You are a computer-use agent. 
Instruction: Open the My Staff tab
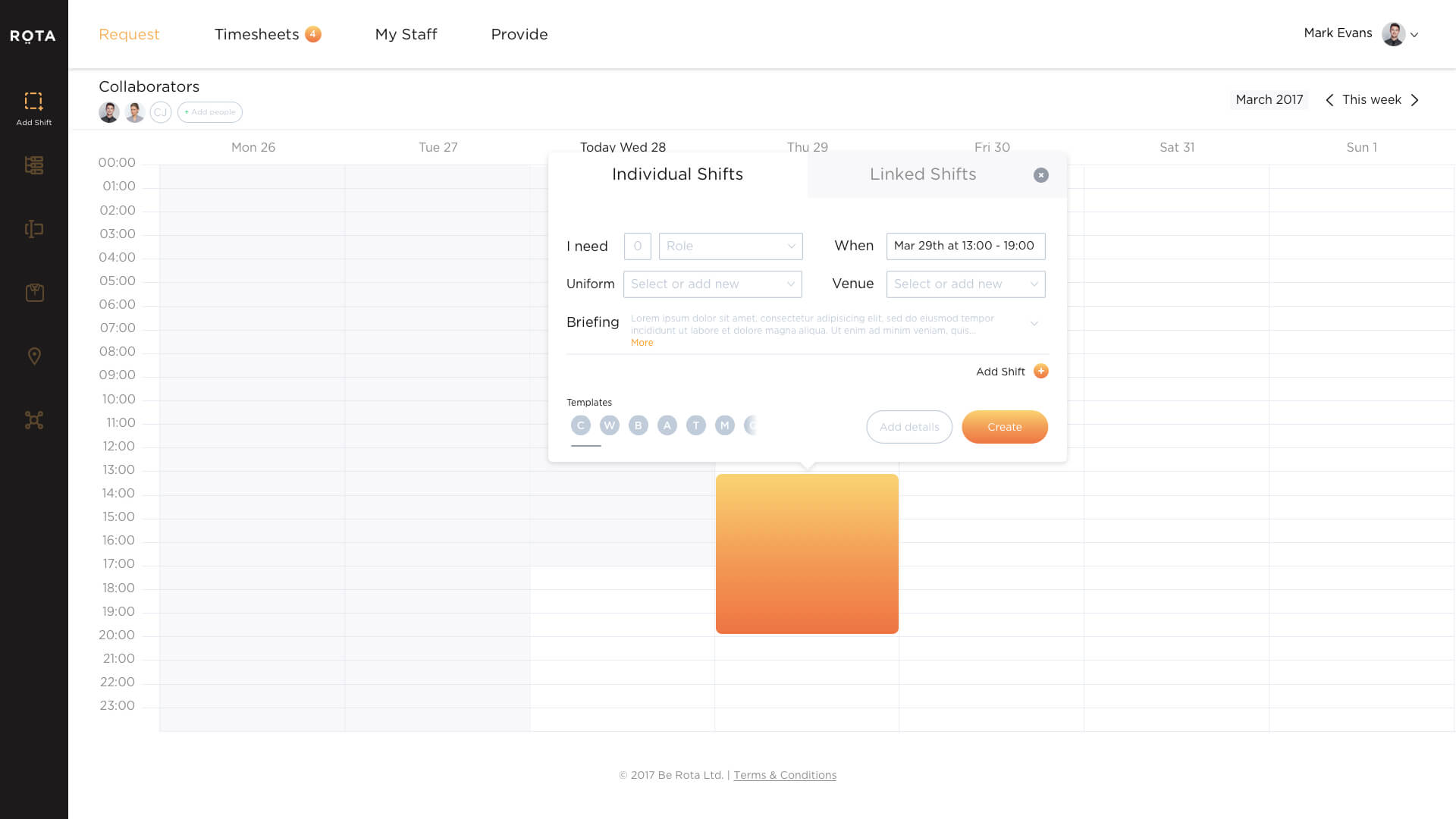click(406, 34)
